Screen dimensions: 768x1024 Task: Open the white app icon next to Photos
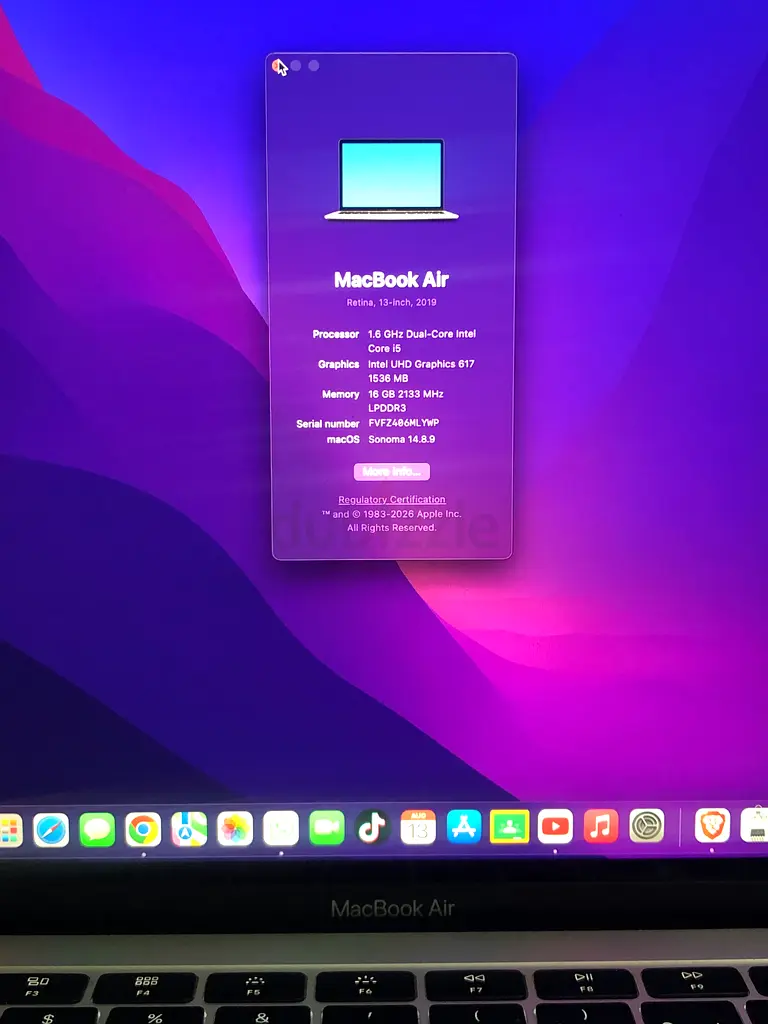pyautogui.click(x=281, y=828)
